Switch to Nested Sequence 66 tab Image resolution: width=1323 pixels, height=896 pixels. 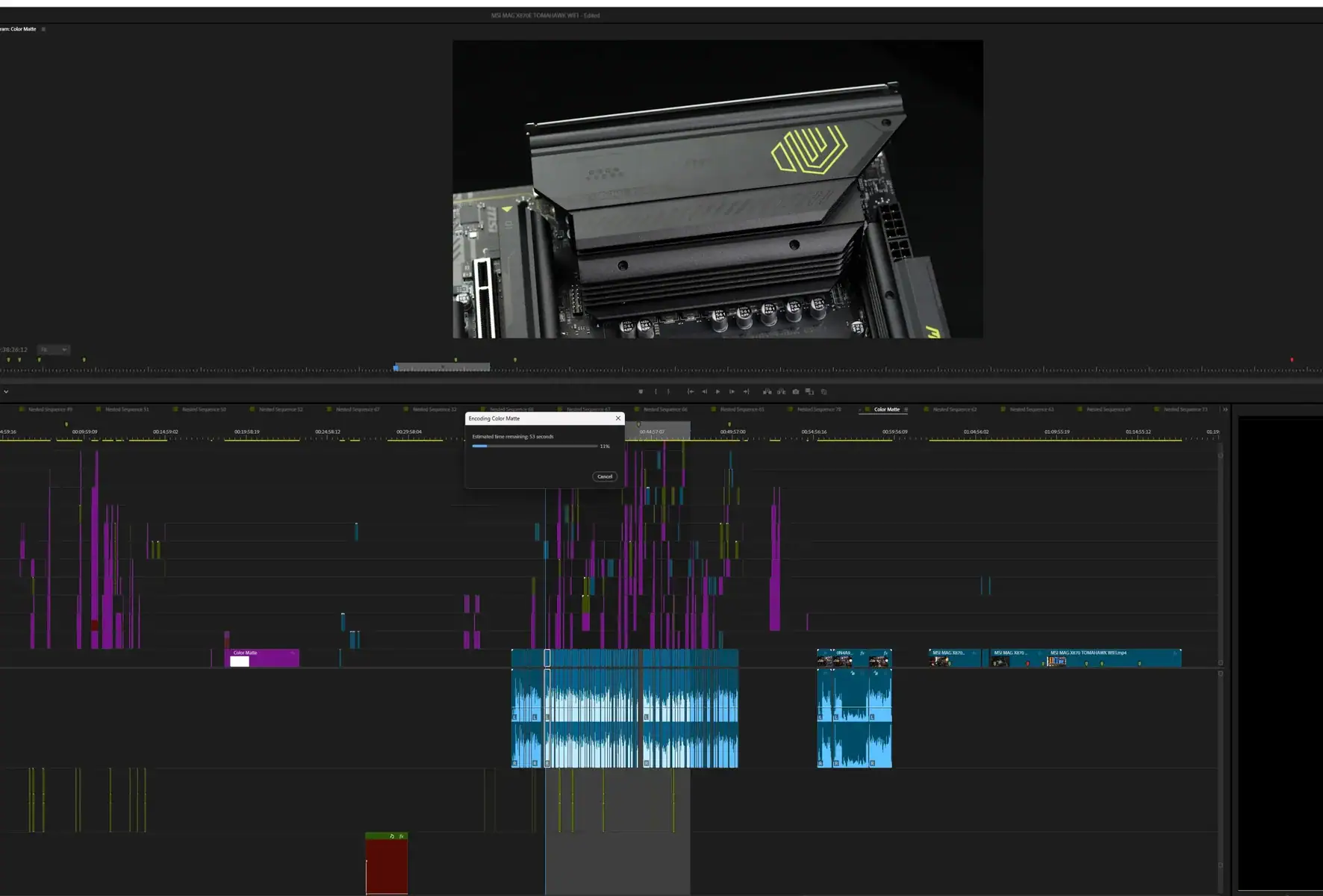pos(665,409)
